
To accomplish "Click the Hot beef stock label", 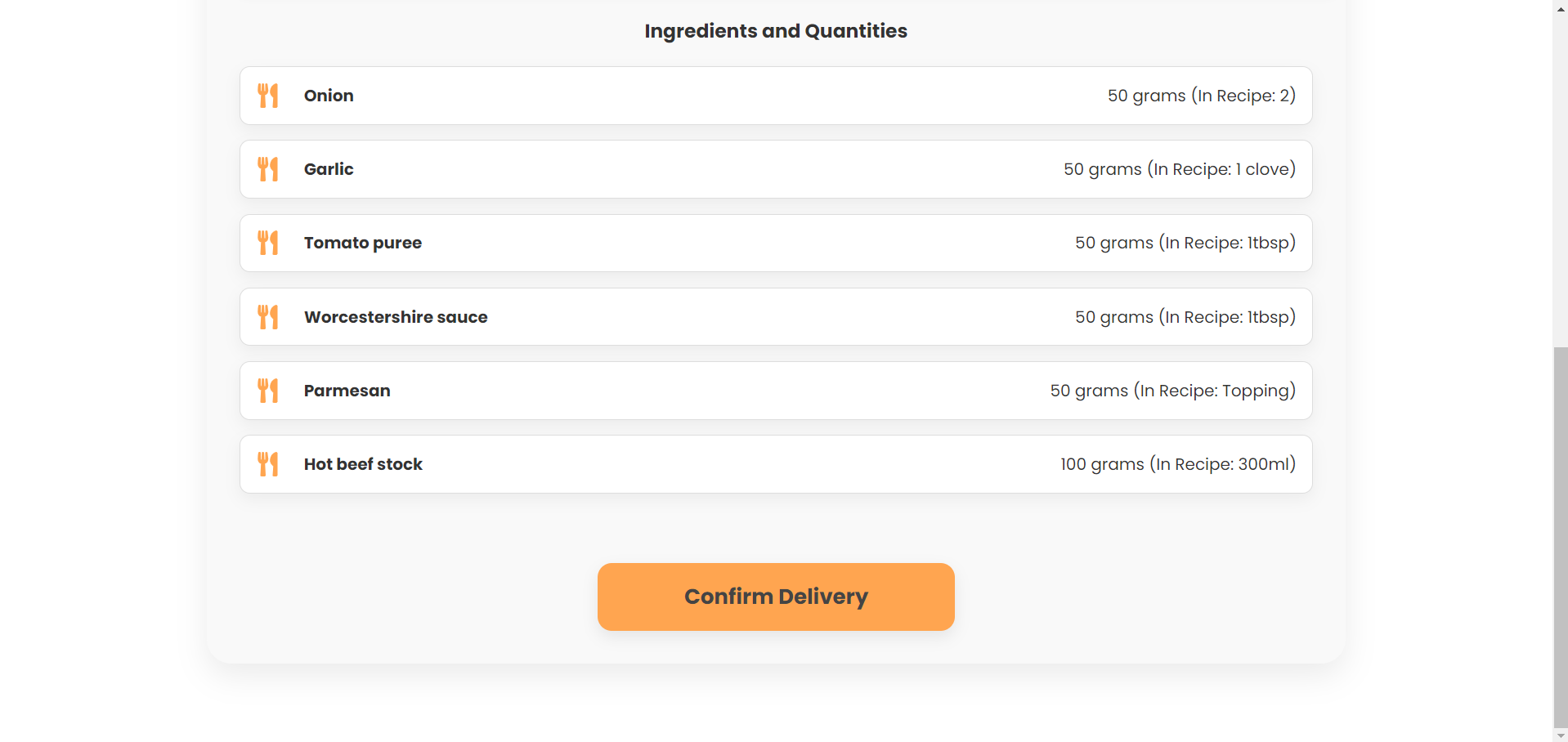I will coord(363,464).
